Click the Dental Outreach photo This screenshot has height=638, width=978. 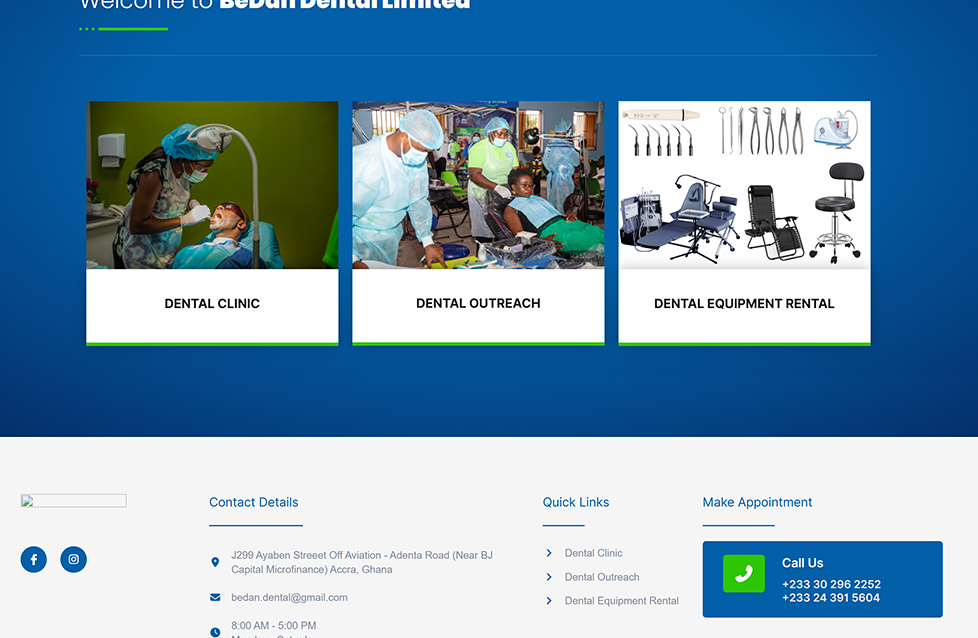[478, 185]
